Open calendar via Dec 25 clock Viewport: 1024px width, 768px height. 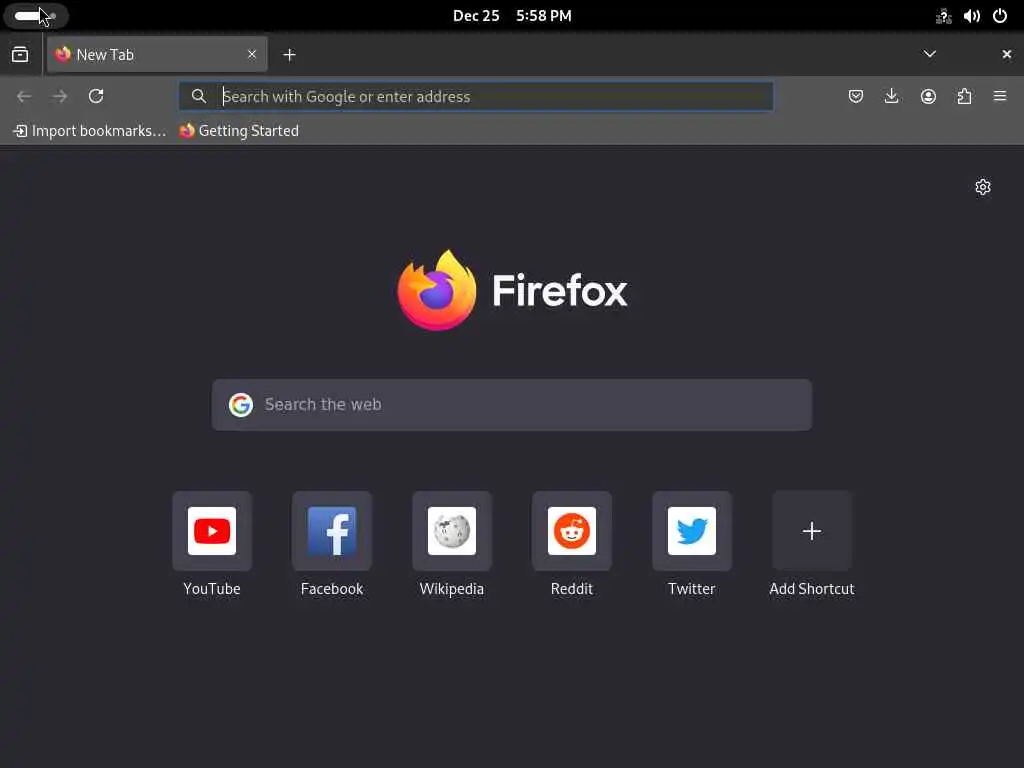tap(512, 16)
